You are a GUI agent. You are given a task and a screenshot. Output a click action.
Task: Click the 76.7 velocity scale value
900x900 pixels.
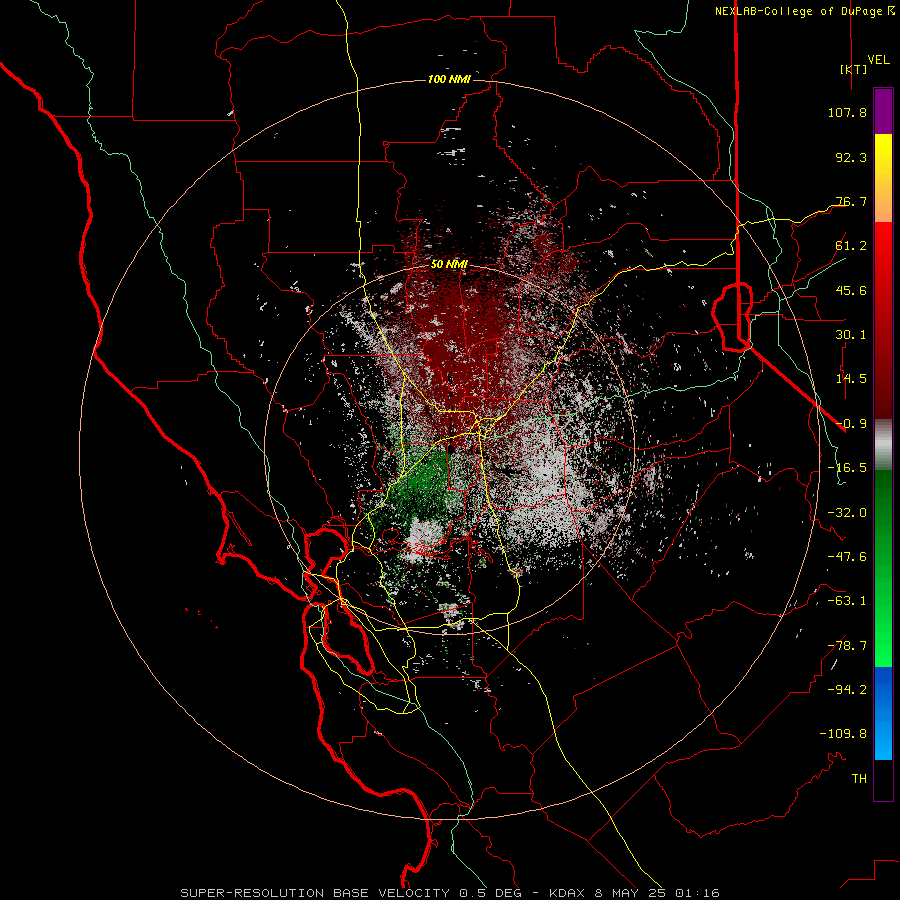[x=851, y=201]
